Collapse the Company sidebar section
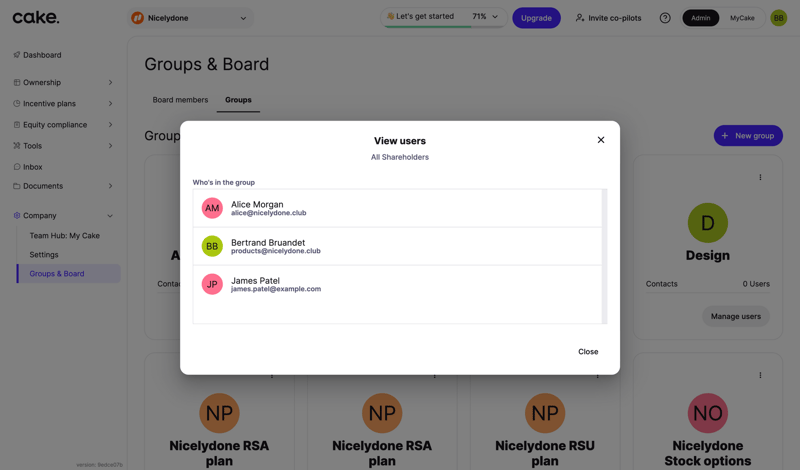The width and height of the screenshot is (800, 470). (110, 216)
